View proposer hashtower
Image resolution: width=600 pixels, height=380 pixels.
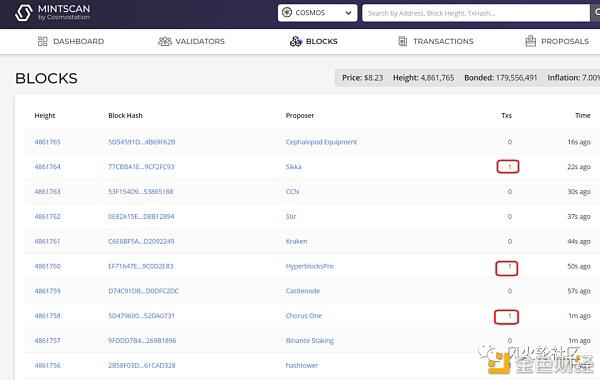[x=302, y=365]
